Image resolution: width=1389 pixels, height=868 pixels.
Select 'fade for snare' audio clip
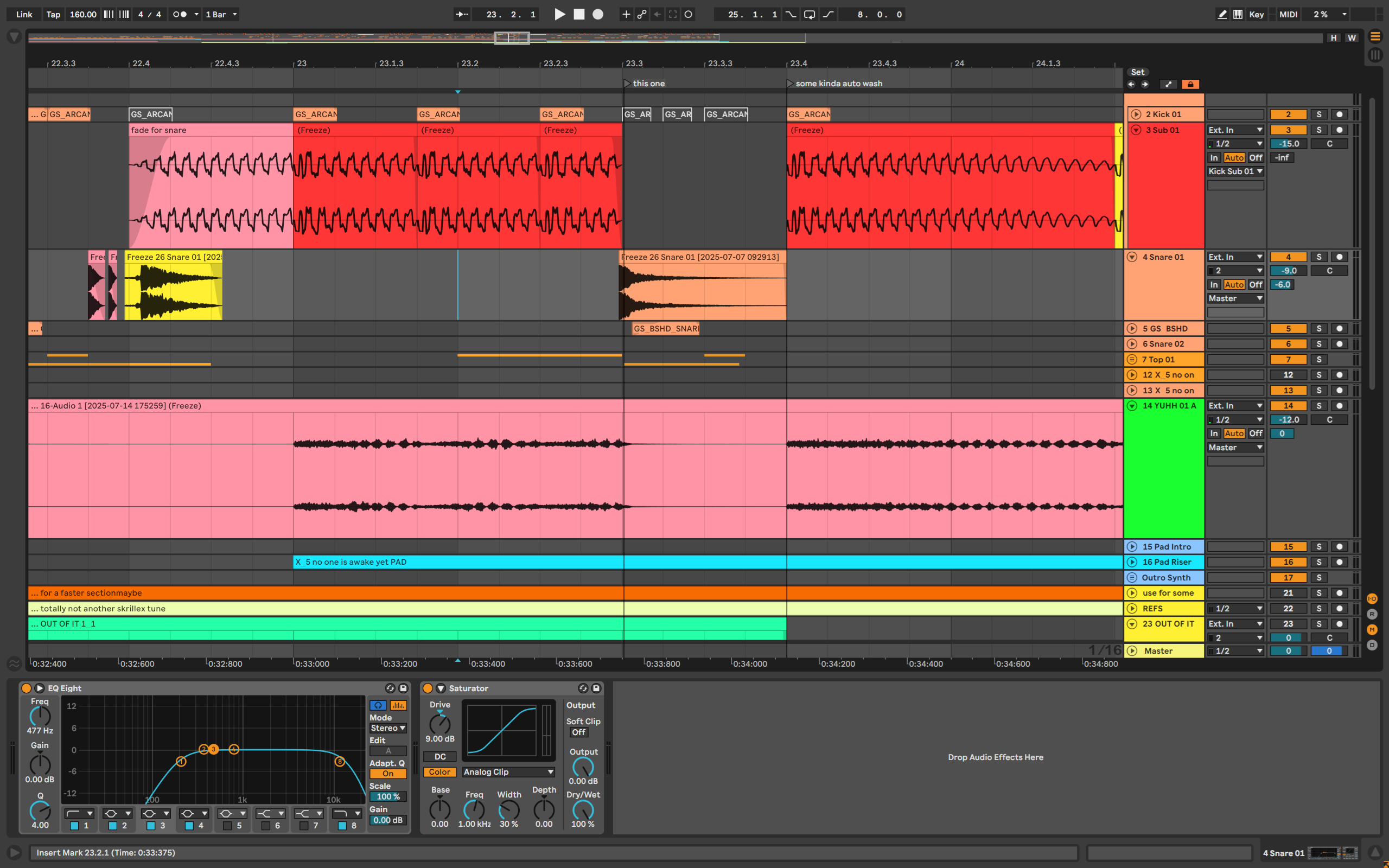pos(211,186)
